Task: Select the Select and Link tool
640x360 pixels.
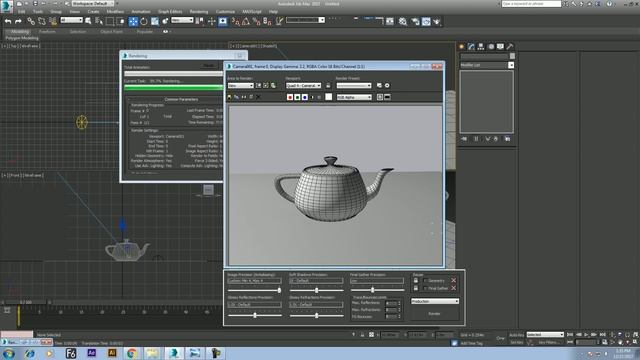Action: pyautogui.click(x=31, y=21)
